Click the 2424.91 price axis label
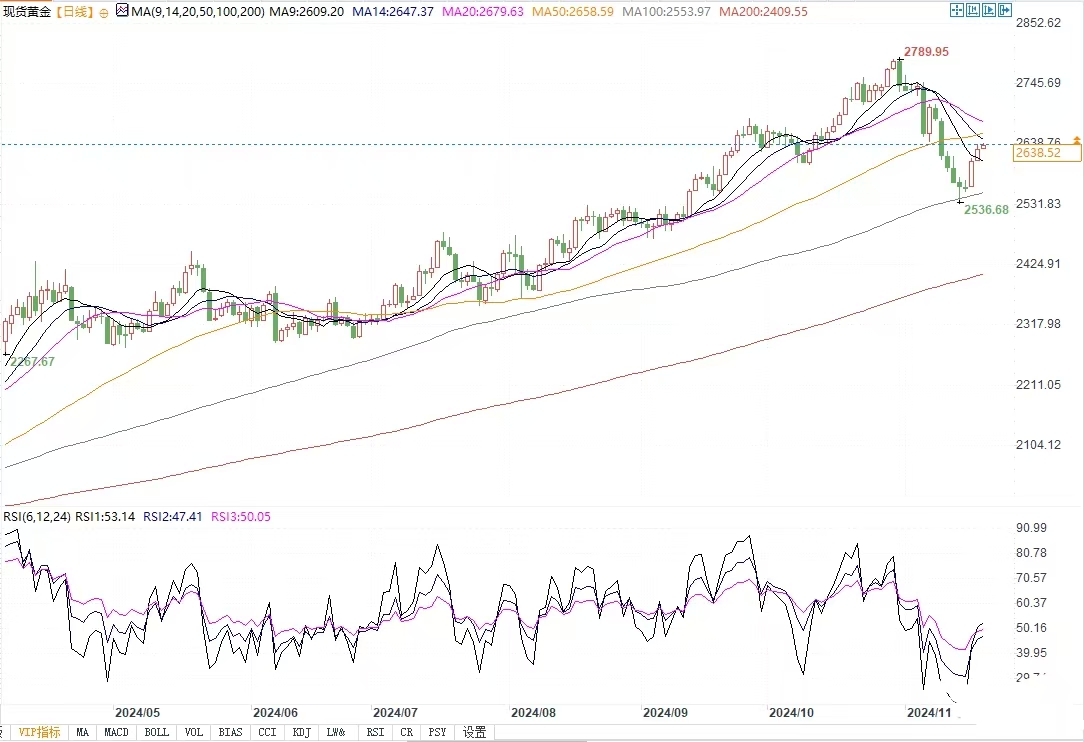 (1038, 263)
